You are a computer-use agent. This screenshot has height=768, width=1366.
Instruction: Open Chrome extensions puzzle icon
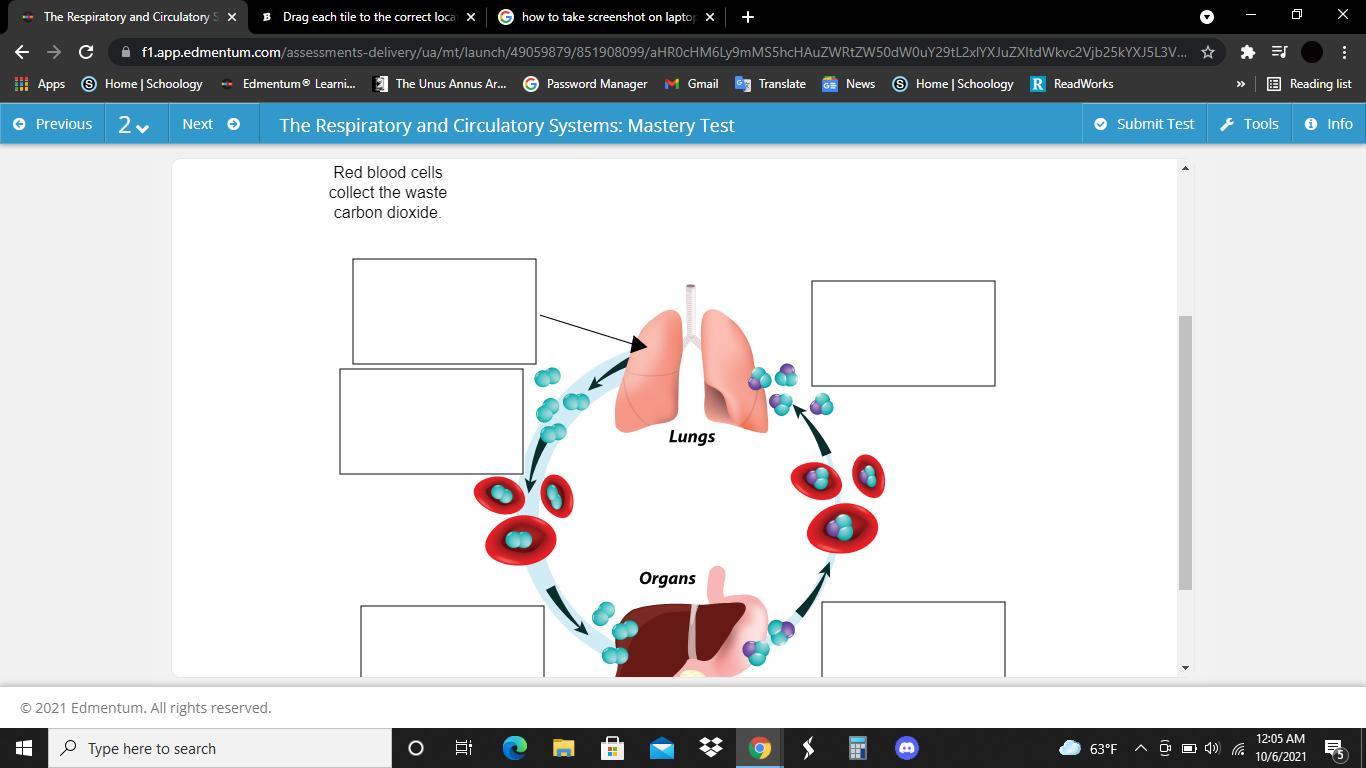click(x=1247, y=52)
